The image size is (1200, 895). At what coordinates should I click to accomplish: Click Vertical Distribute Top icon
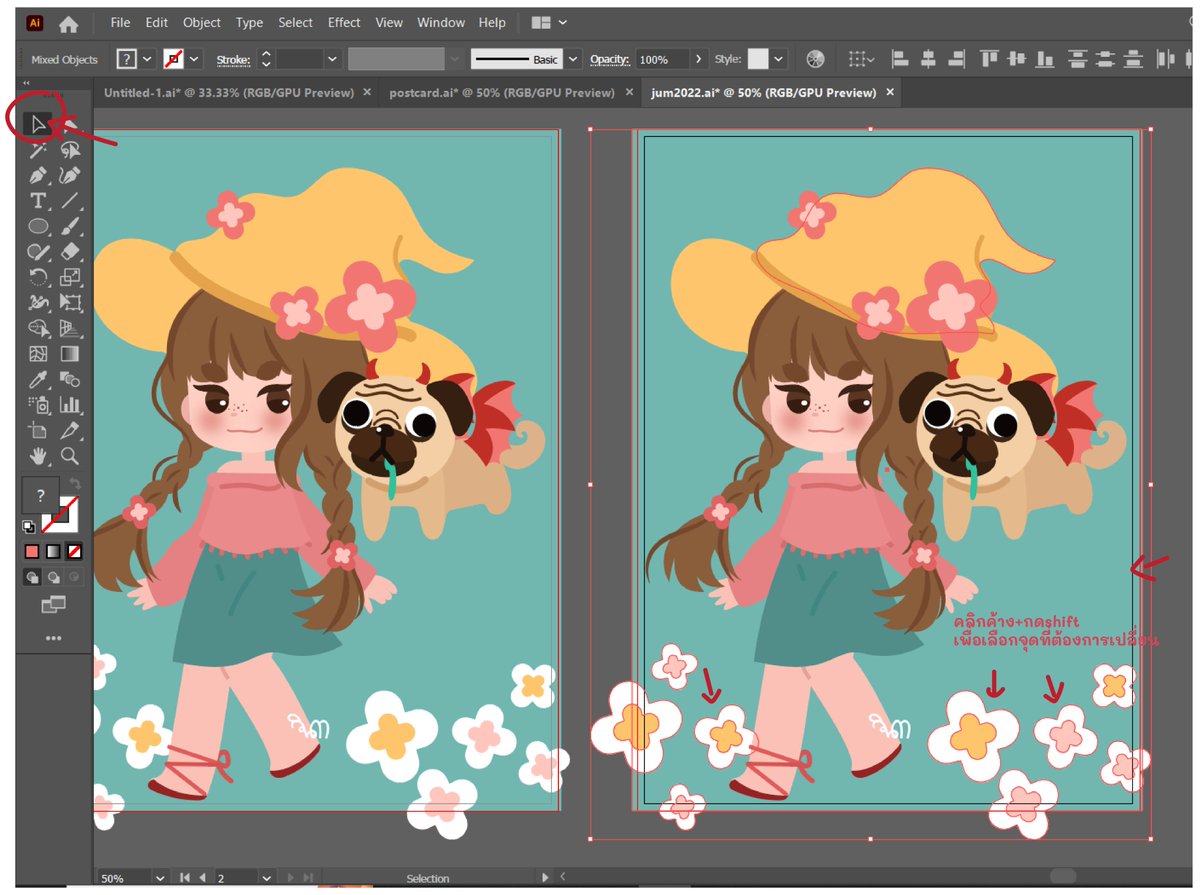(1079, 60)
